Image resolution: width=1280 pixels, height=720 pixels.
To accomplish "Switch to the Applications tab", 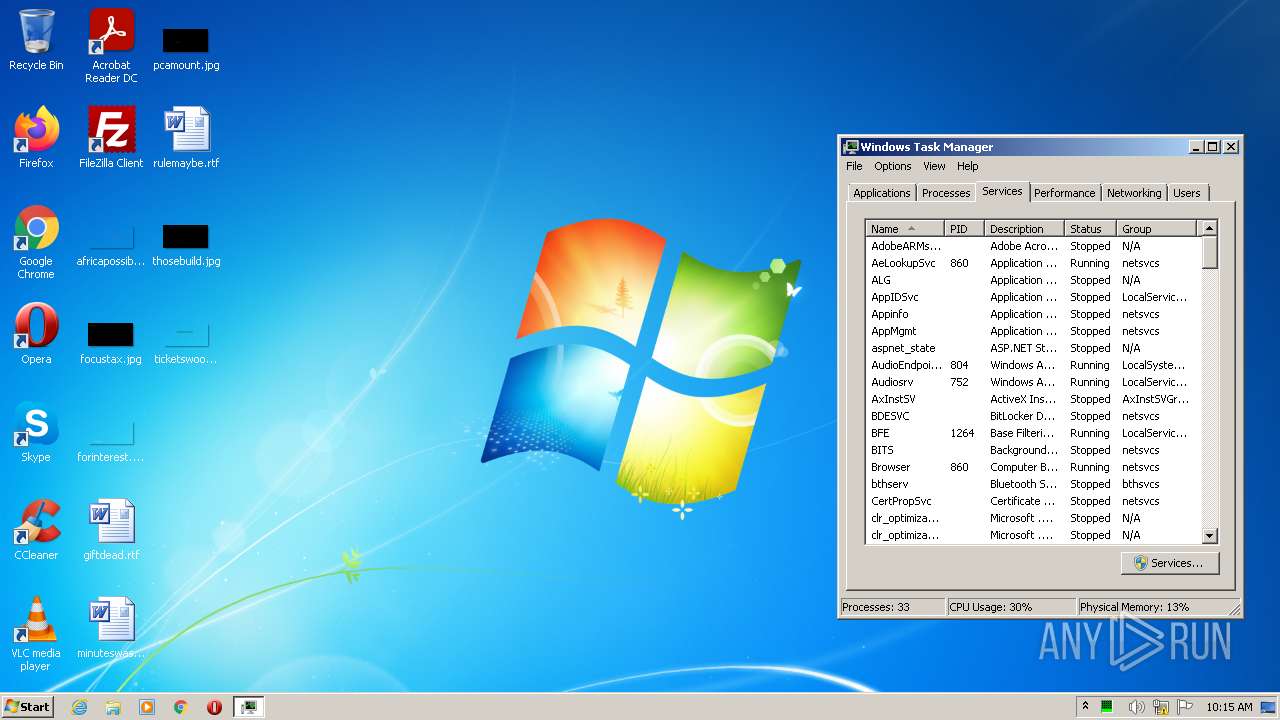I will 881,193.
